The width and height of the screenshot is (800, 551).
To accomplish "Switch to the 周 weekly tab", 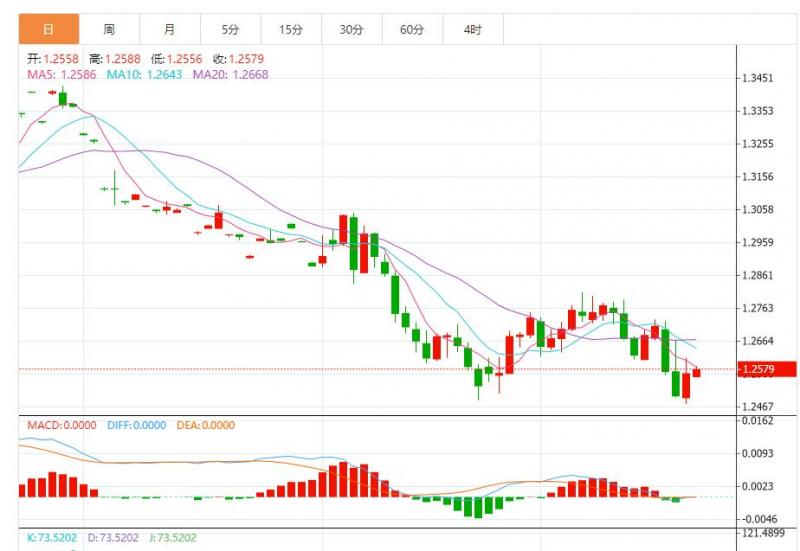I will pyautogui.click(x=109, y=29).
